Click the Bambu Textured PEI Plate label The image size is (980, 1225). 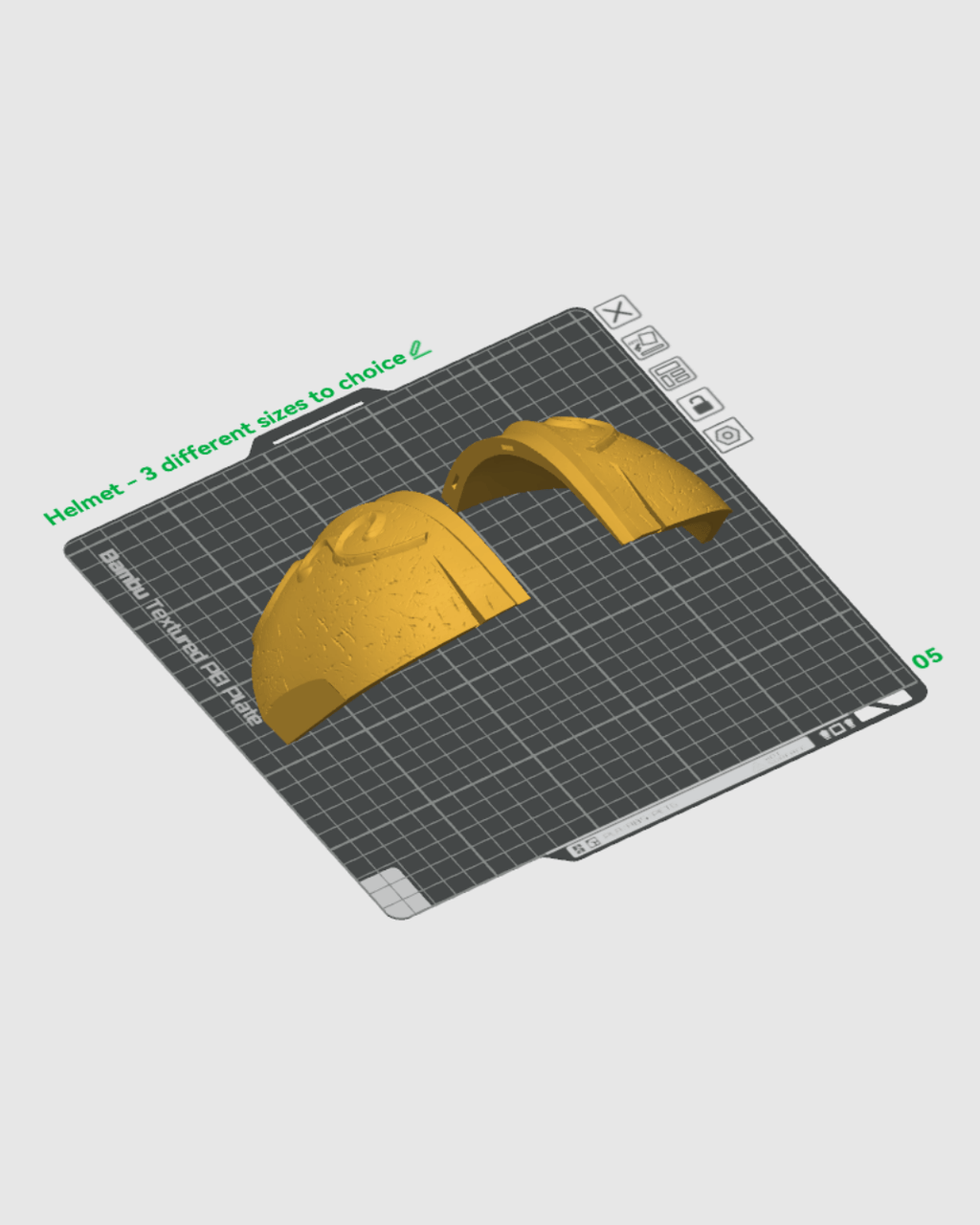pyautogui.click(x=177, y=632)
